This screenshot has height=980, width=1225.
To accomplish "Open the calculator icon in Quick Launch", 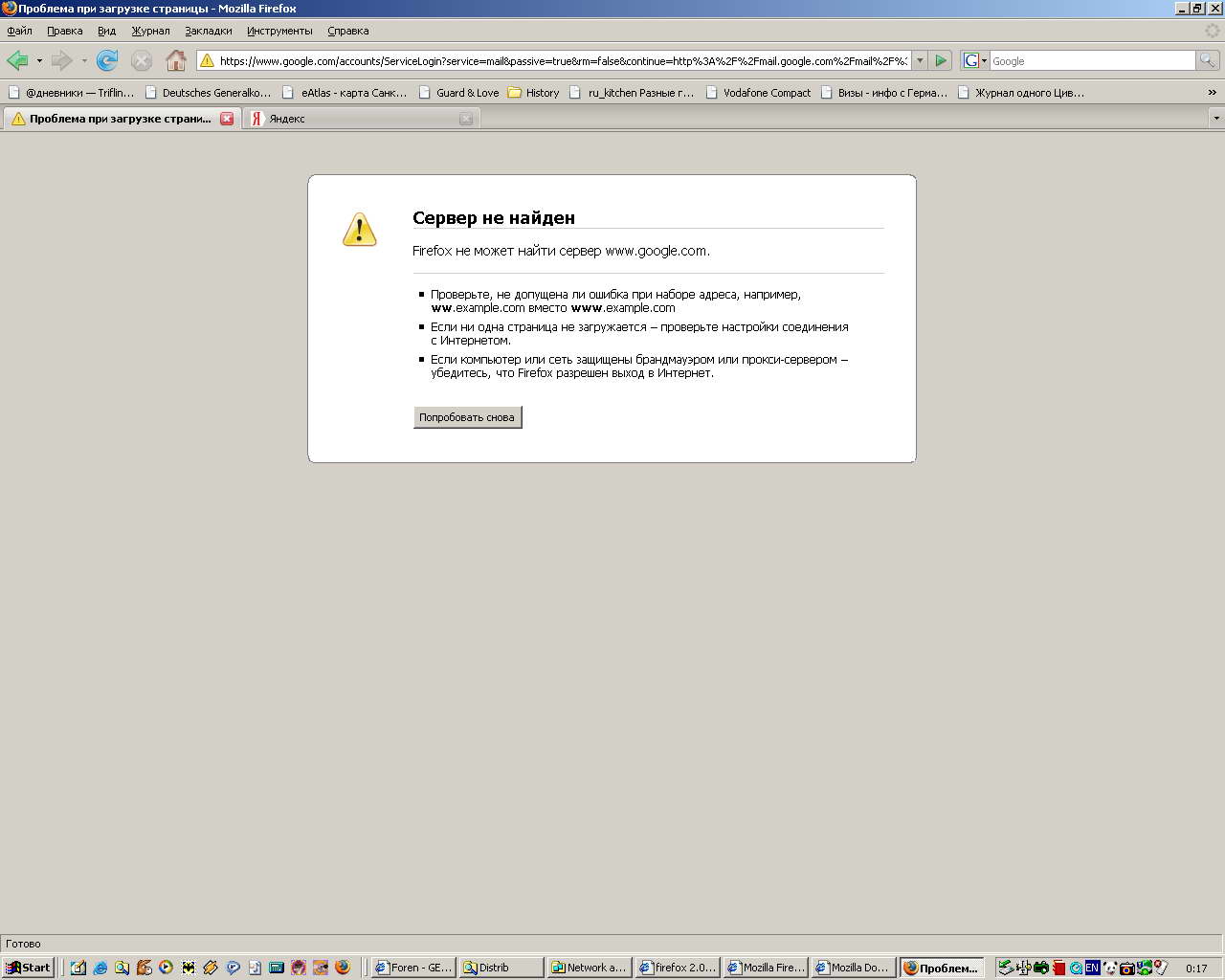I will pyautogui.click(x=277, y=968).
